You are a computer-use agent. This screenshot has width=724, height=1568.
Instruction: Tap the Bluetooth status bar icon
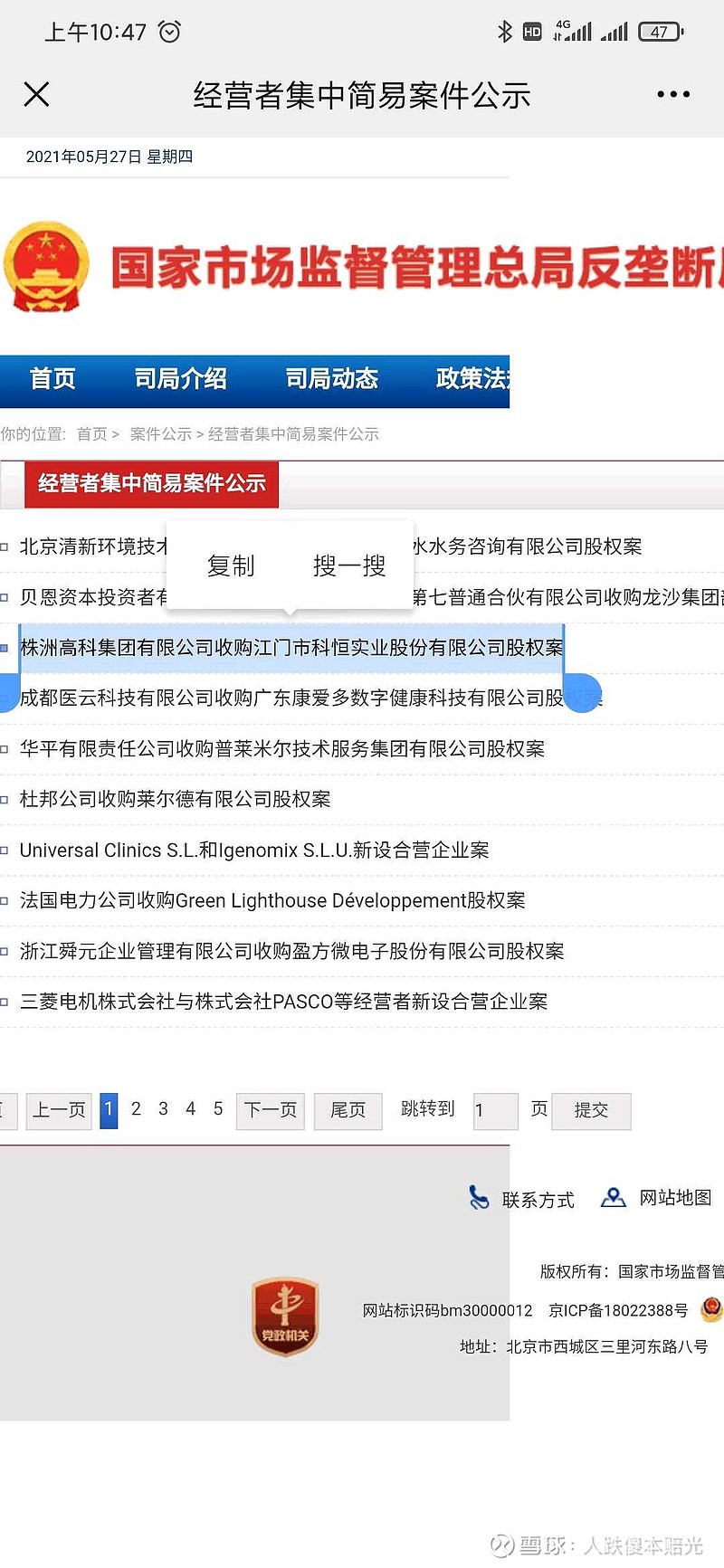click(505, 32)
